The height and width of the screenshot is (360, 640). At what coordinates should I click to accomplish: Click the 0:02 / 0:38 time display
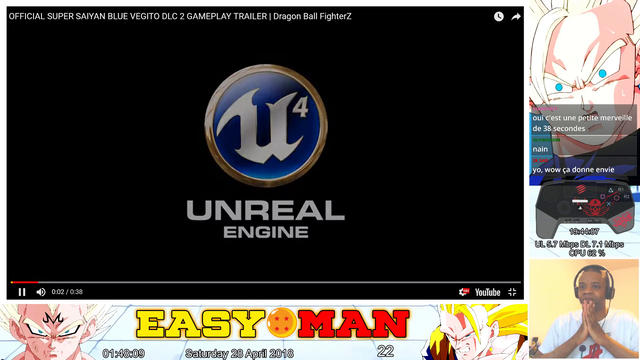[67, 292]
